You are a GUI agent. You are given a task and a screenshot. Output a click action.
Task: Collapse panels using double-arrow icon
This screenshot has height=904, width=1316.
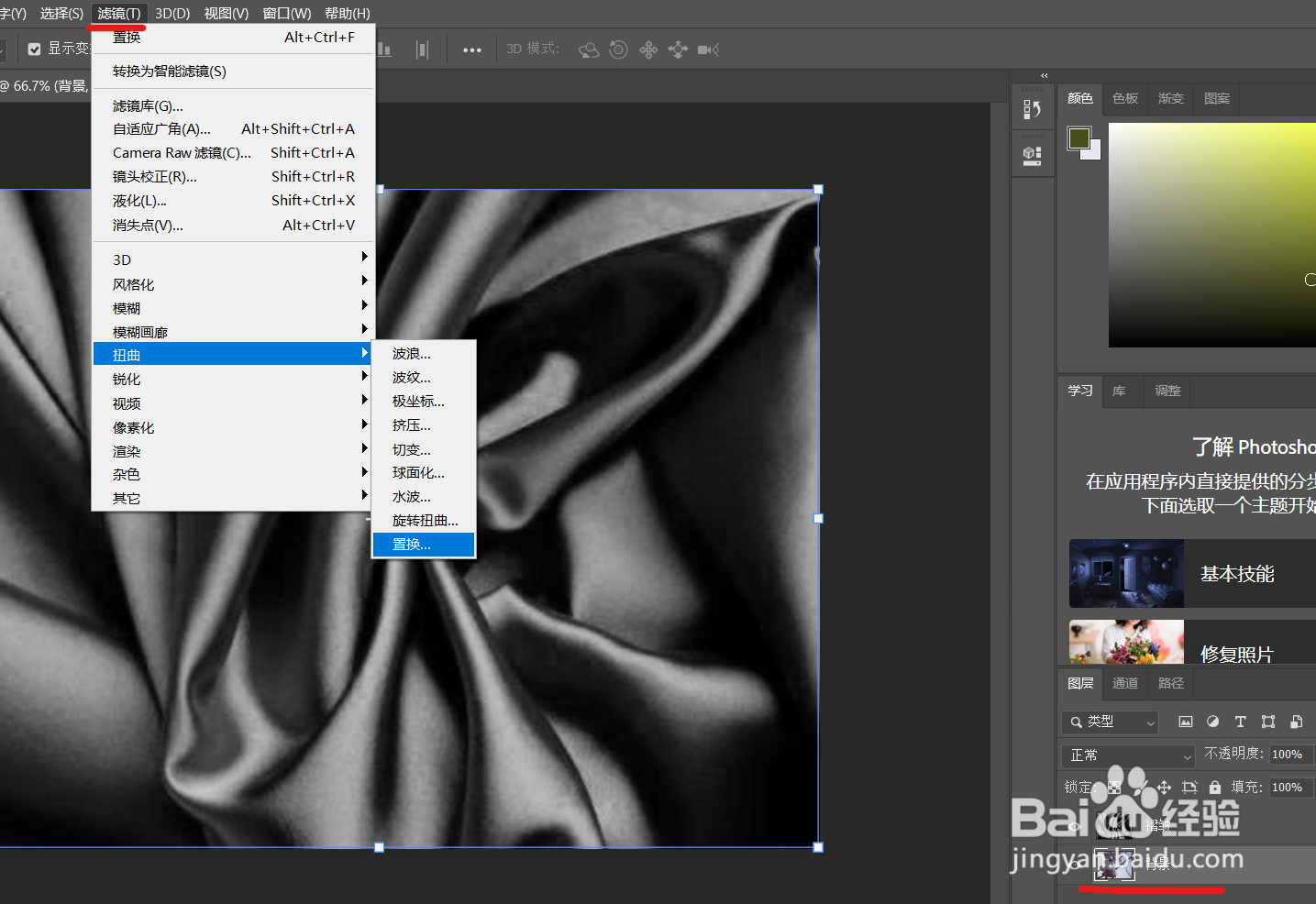click(x=1044, y=76)
